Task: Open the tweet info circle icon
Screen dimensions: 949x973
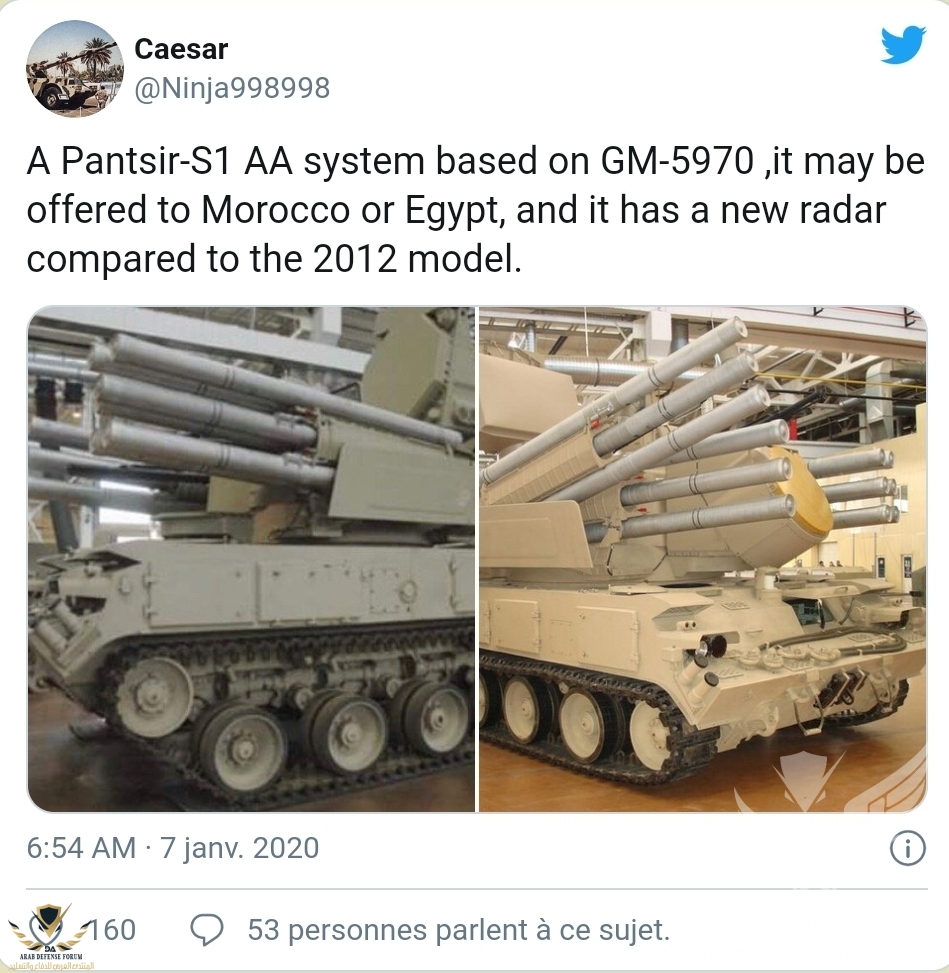Action: pyautogui.click(x=907, y=848)
